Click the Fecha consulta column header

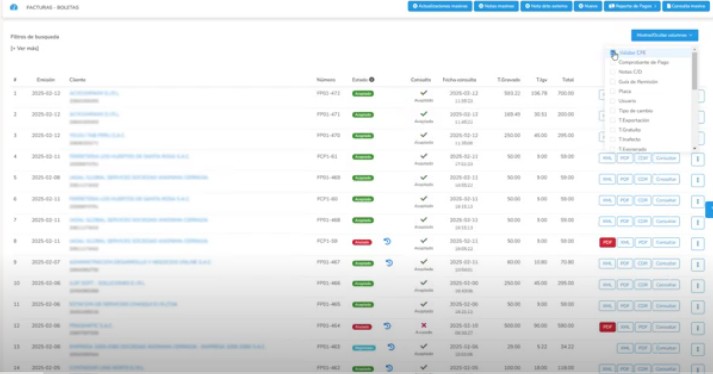tap(459, 80)
